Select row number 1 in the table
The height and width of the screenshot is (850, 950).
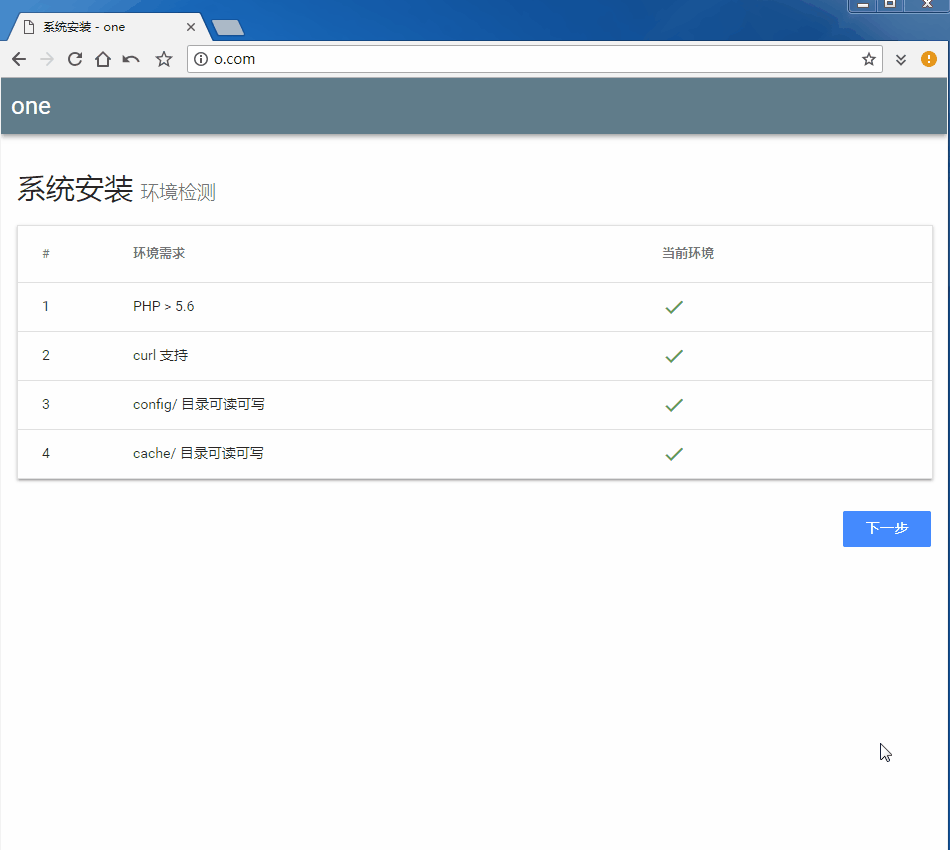pyautogui.click(x=46, y=306)
